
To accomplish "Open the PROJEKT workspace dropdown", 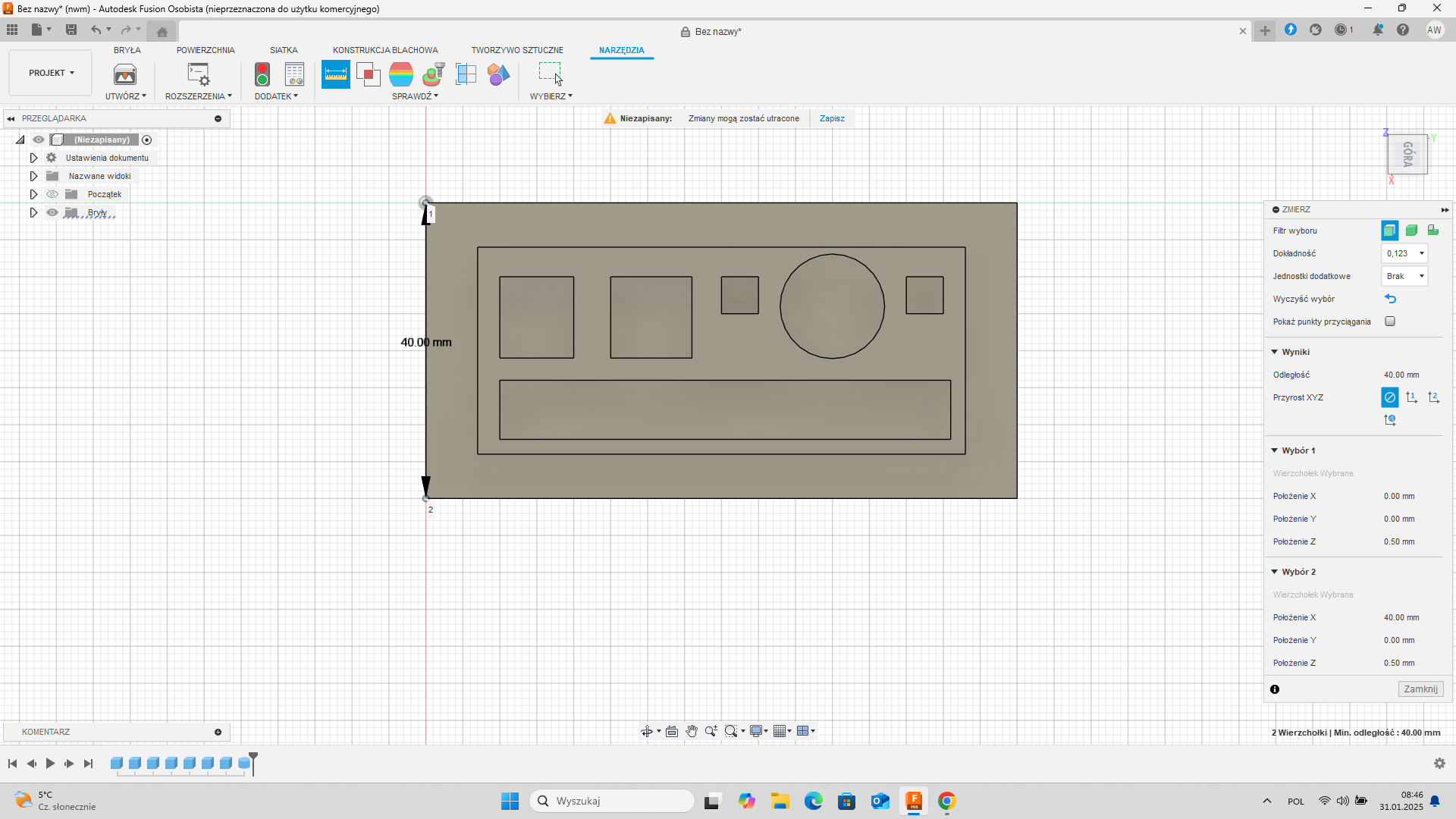I will (51, 73).
